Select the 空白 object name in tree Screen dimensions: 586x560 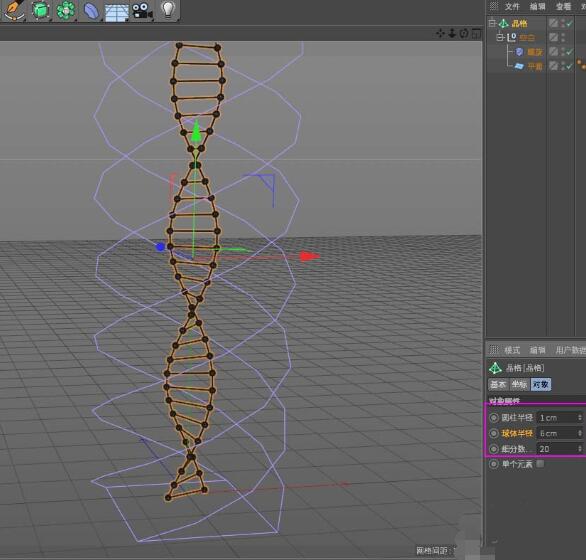pyautogui.click(x=527, y=38)
